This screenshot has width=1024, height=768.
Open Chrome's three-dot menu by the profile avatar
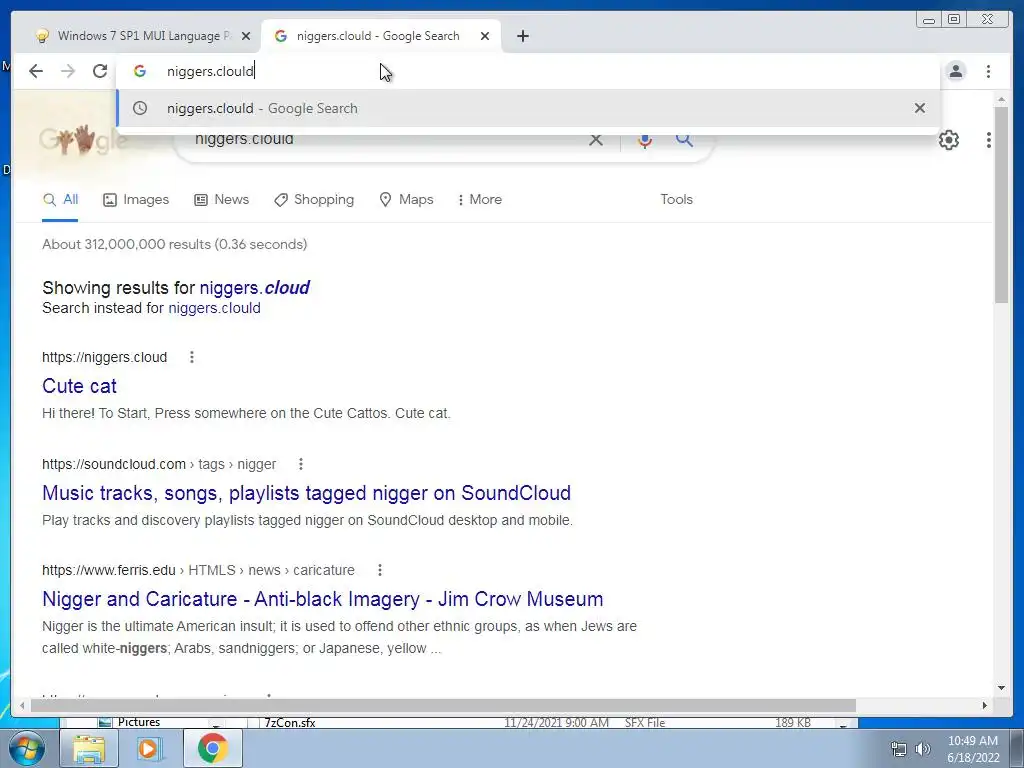point(989,71)
